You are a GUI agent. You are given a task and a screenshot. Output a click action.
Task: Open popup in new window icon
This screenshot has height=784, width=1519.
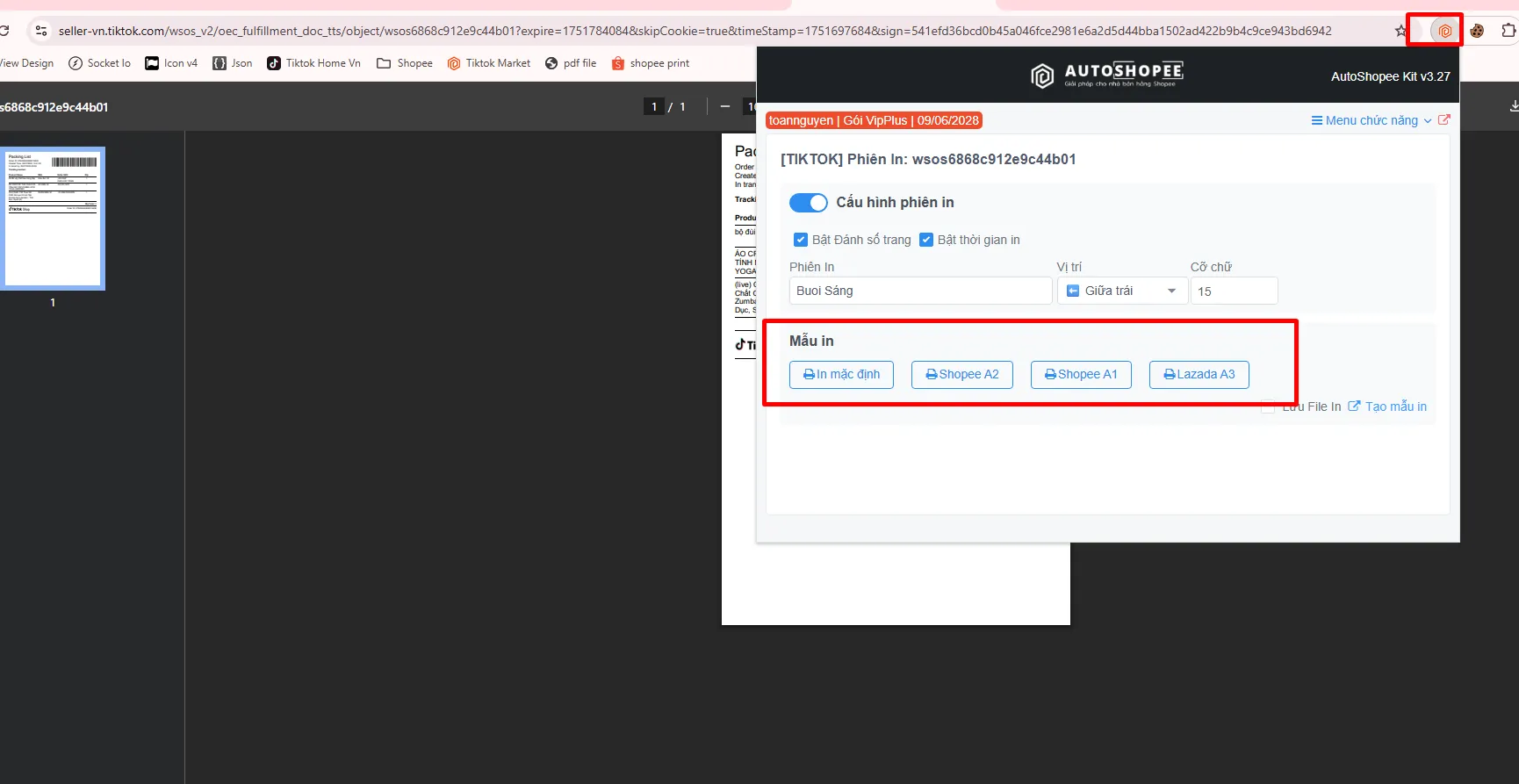[1444, 120]
